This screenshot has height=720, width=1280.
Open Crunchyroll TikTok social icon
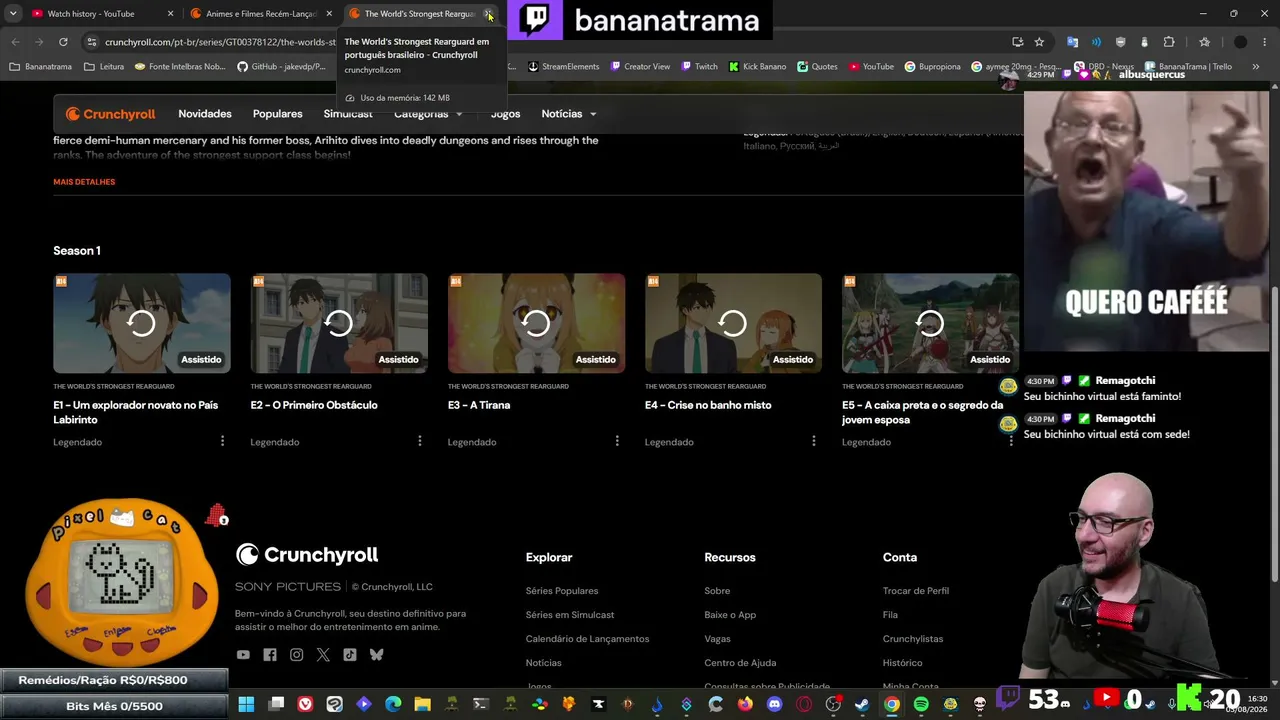click(349, 655)
